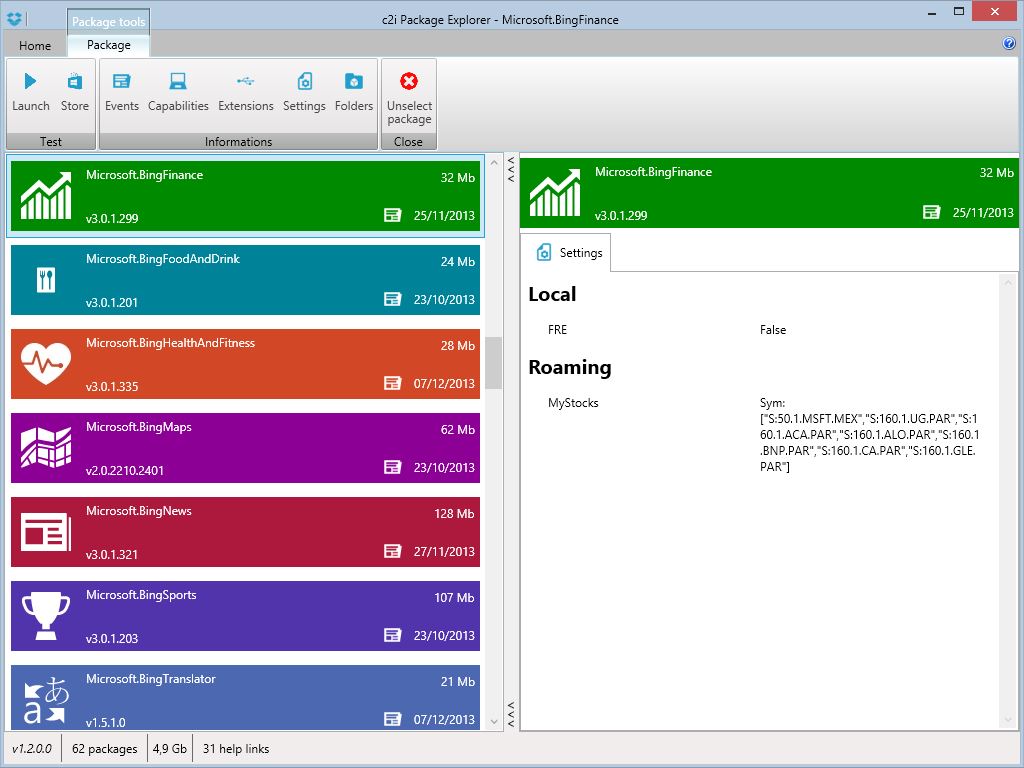Click the FRE setting name
The height and width of the screenshot is (768, 1024).
[558, 330]
